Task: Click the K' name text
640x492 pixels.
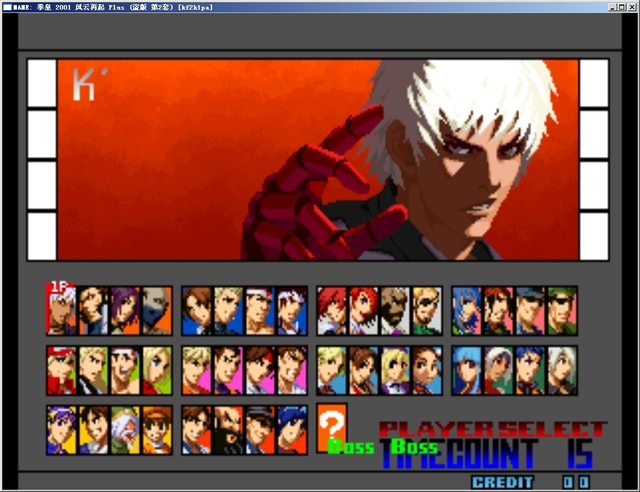Action: (89, 85)
